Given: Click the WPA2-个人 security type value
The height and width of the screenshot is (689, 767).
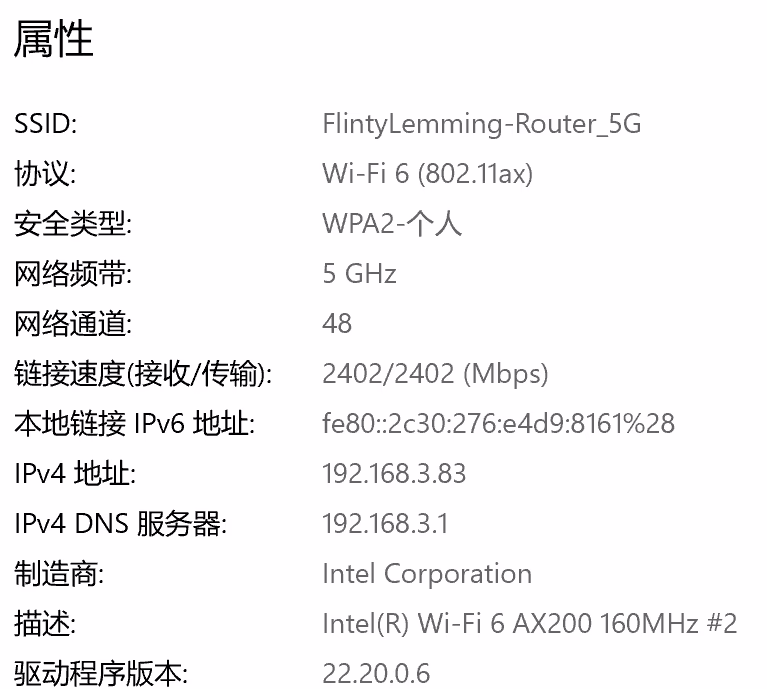Looking at the screenshot, I should tap(392, 224).
